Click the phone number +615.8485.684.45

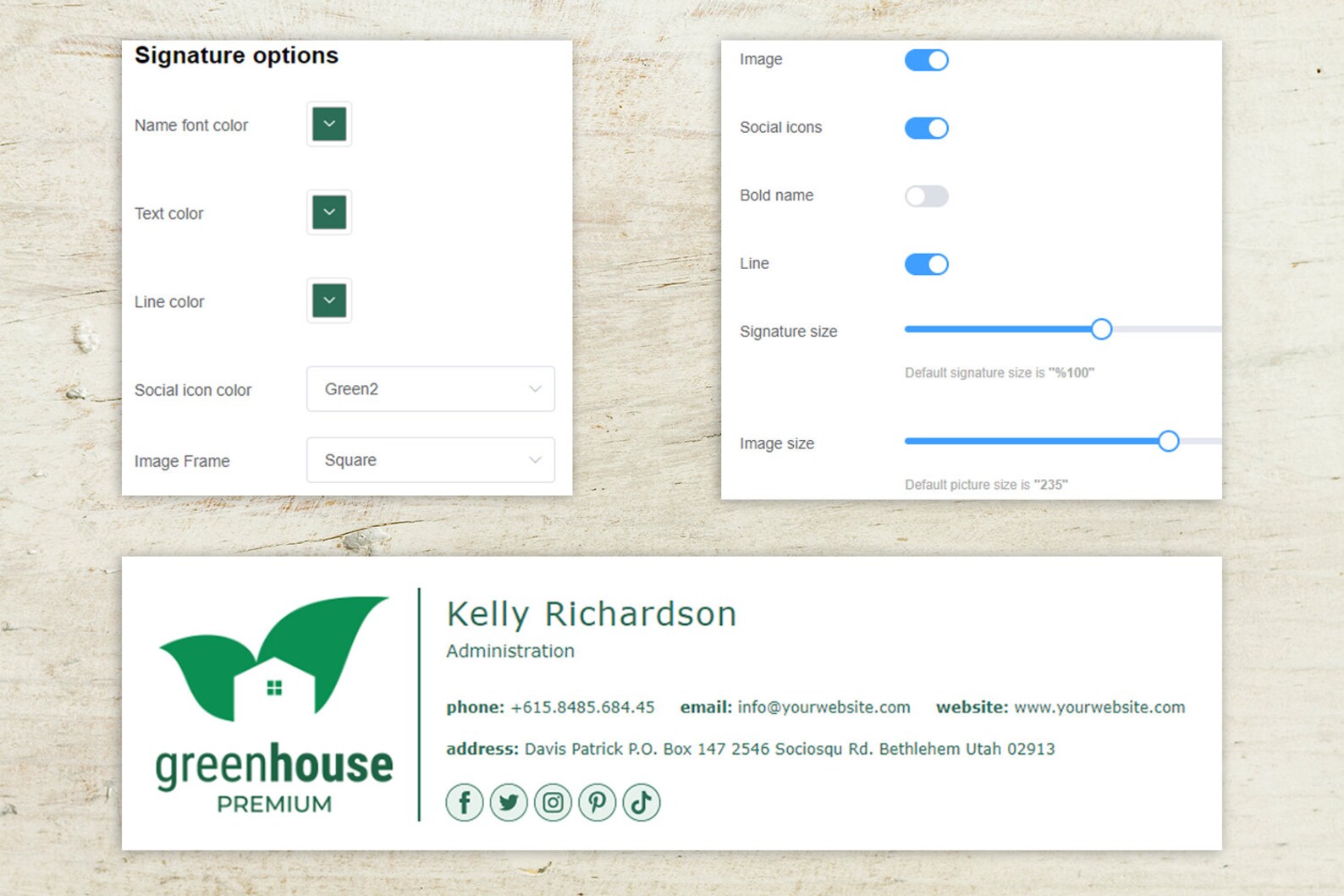pos(583,707)
